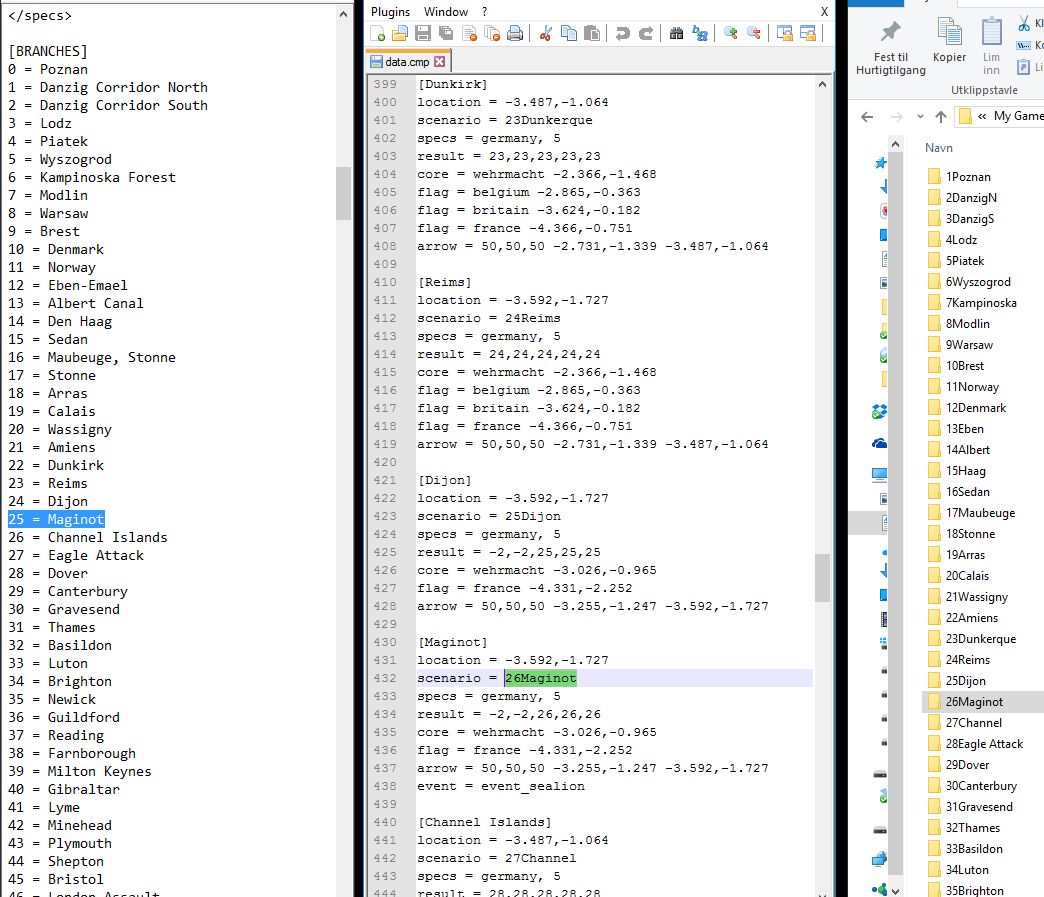Switch to the data.cmp tab
This screenshot has width=1044, height=897.
[407, 62]
